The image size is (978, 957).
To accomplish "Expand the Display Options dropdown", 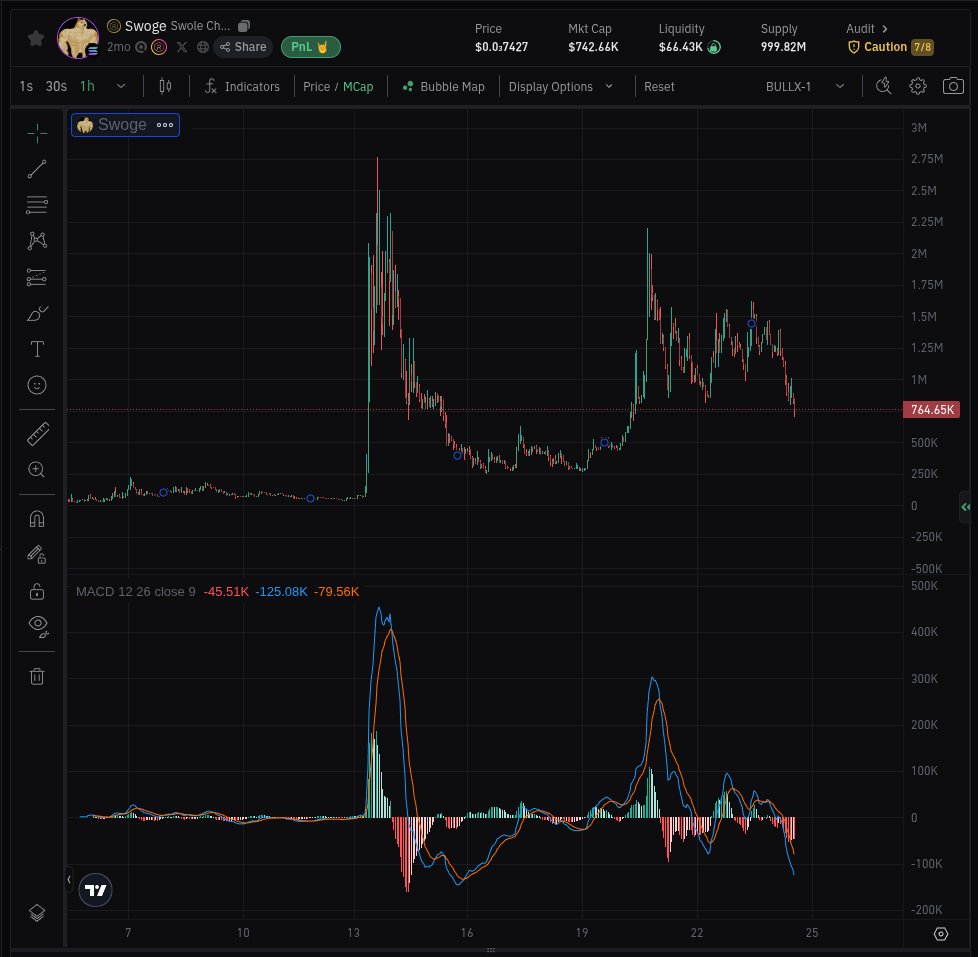I will (x=561, y=87).
